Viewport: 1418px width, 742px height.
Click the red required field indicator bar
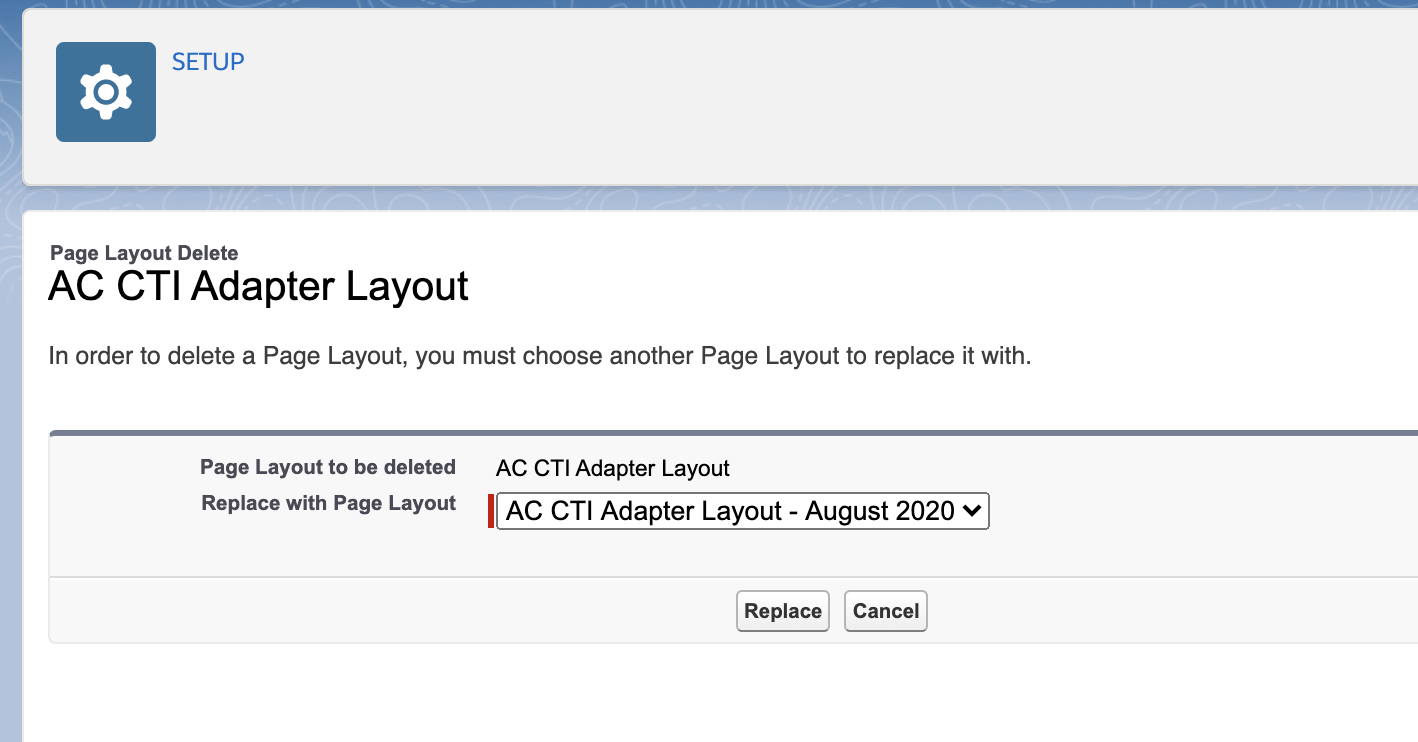[x=491, y=511]
